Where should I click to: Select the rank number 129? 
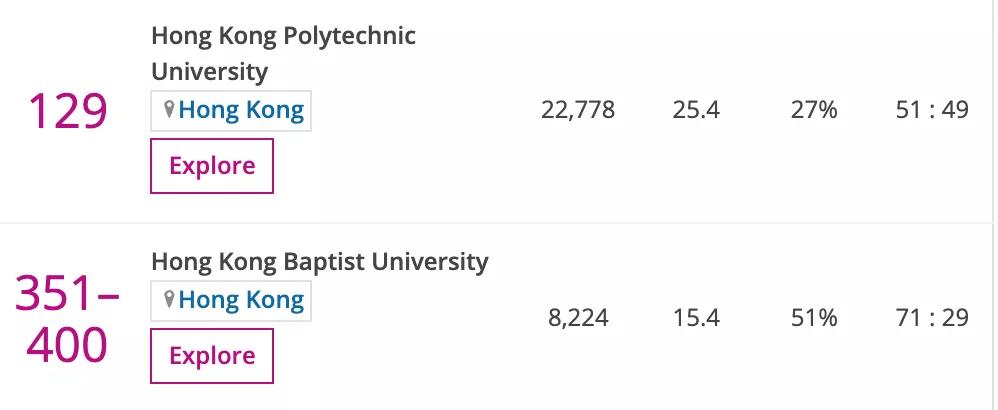coord(67,110)
